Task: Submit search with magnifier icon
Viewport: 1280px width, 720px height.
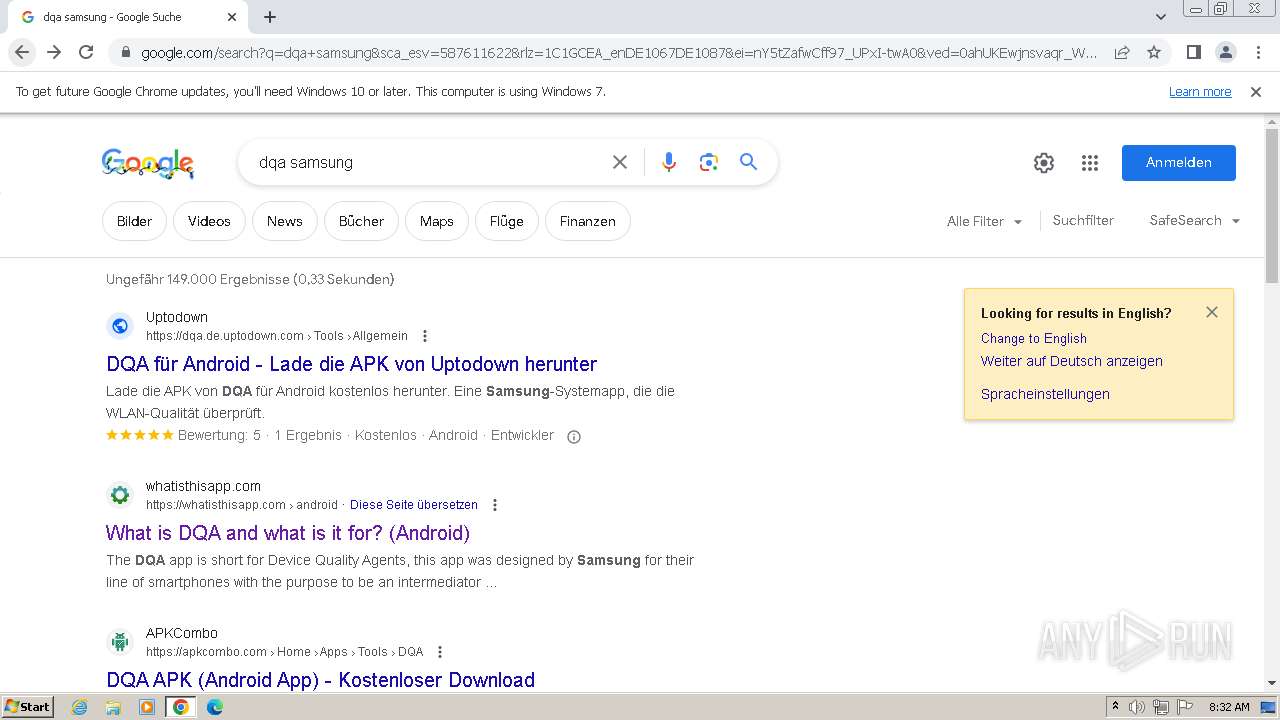Action: [748, 162]
